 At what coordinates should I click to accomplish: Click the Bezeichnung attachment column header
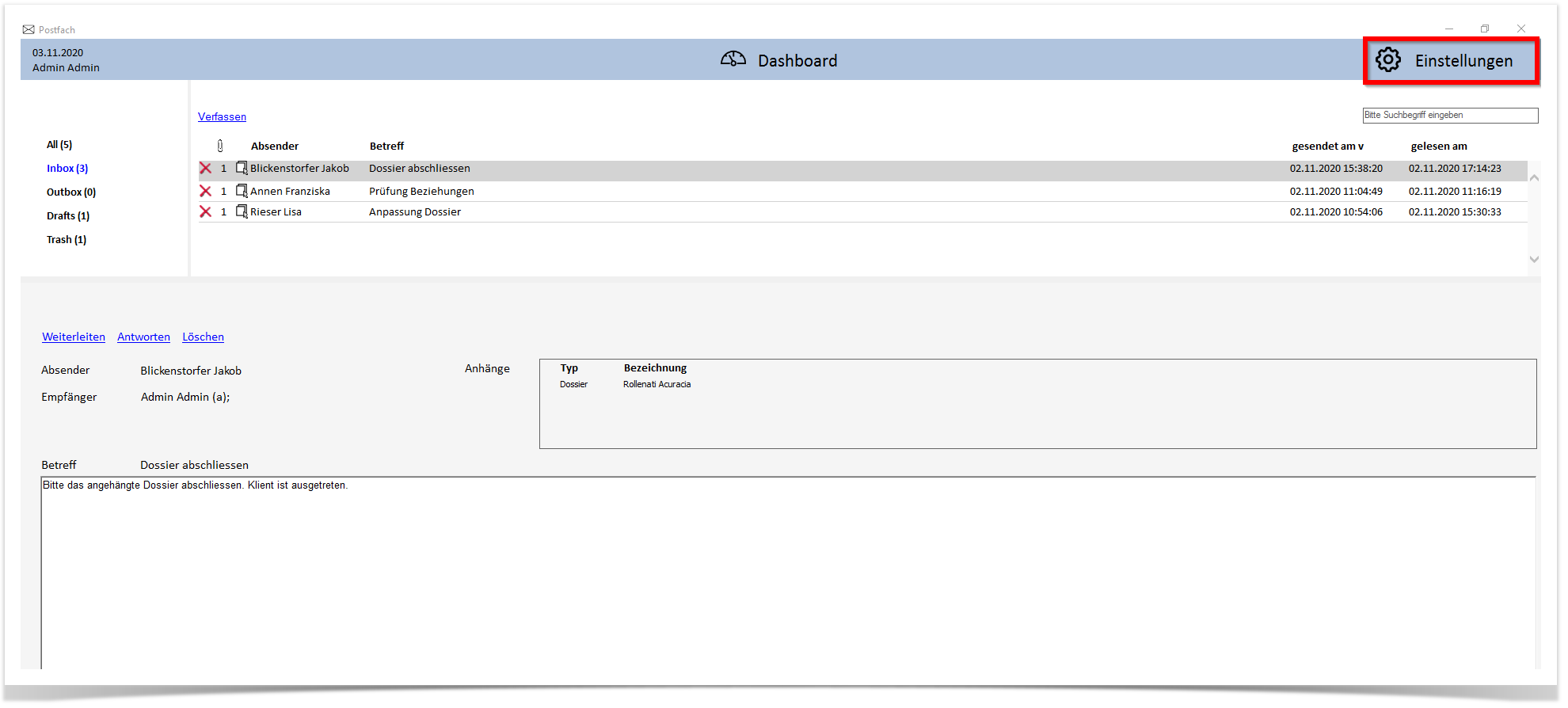click(x=655, y=368)
